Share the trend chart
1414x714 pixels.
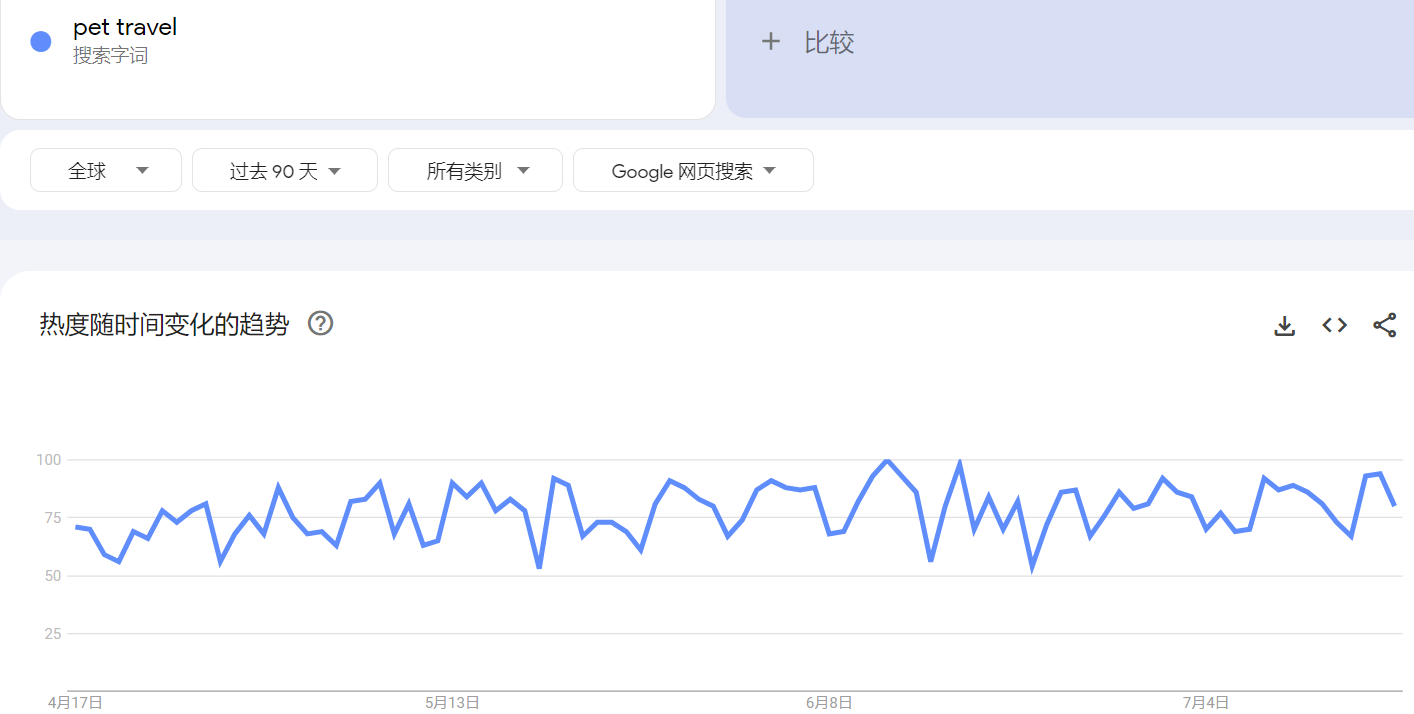tap(1385, 325)
